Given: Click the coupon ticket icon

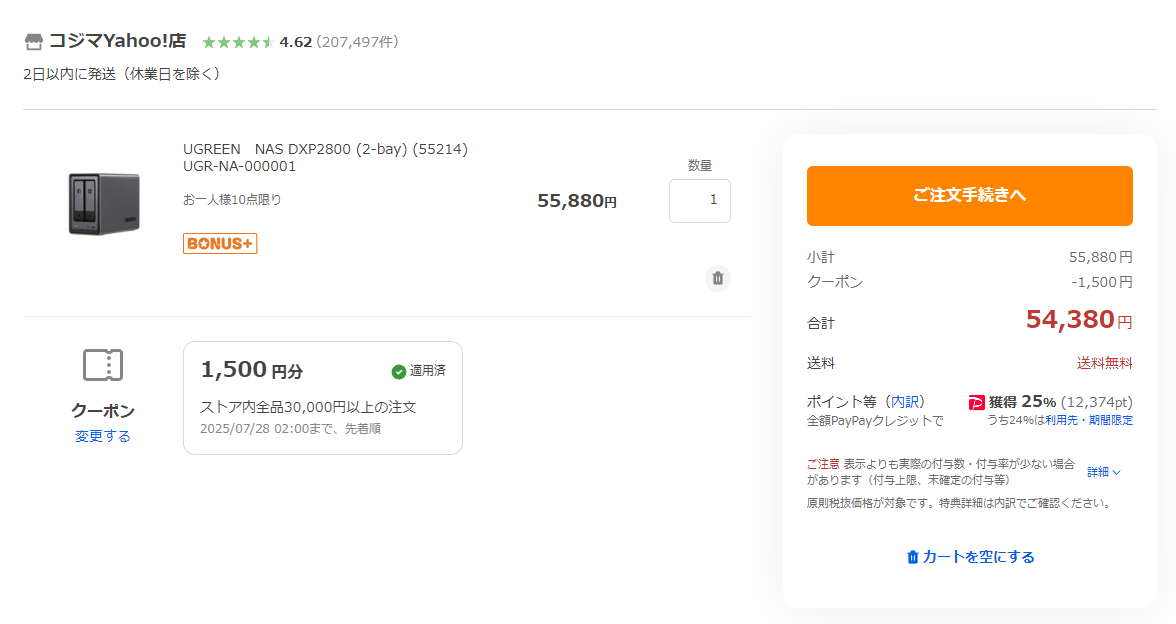Looking at the screenshot, I should coord(103,365).
